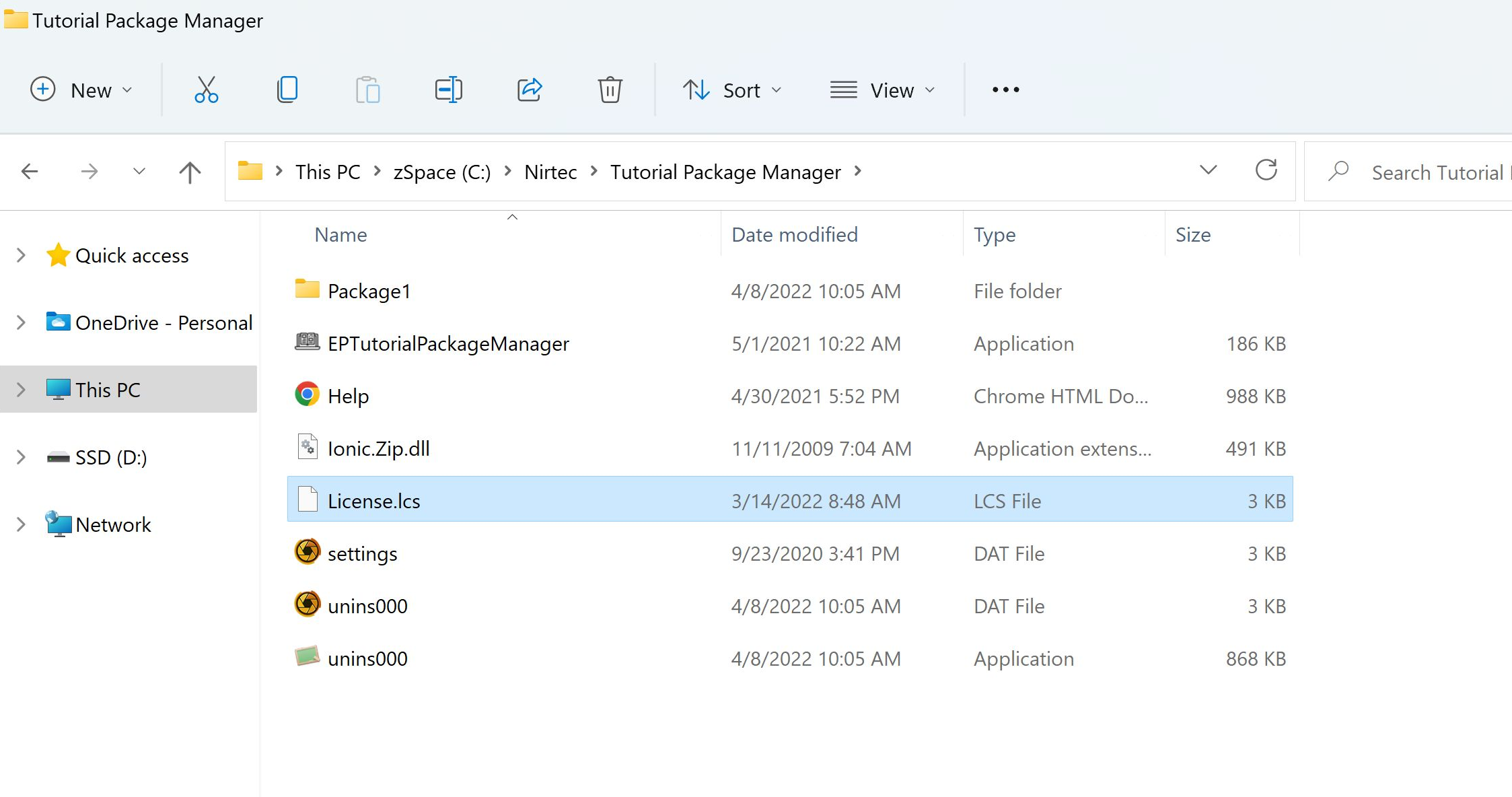Click the SSD (D:) drive icon

point(59,458)
